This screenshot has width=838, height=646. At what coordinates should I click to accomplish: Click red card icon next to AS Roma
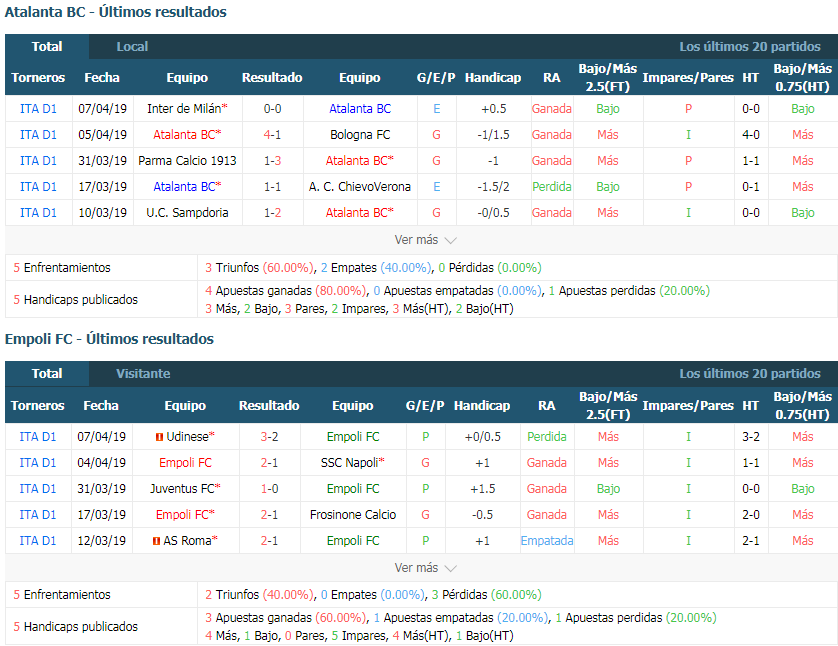point(157,541)
